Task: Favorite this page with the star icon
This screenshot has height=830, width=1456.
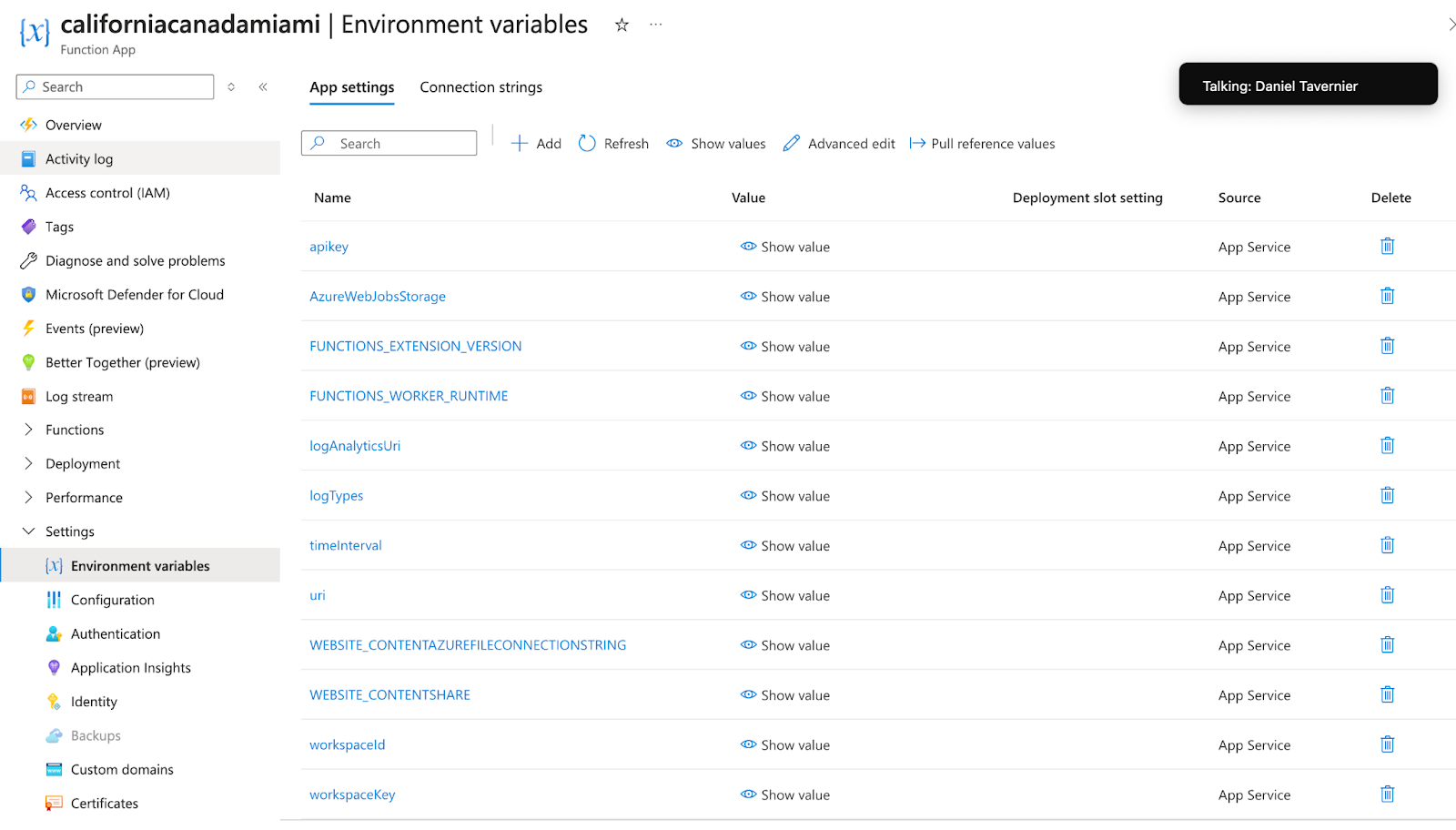Action: (622, 25)
